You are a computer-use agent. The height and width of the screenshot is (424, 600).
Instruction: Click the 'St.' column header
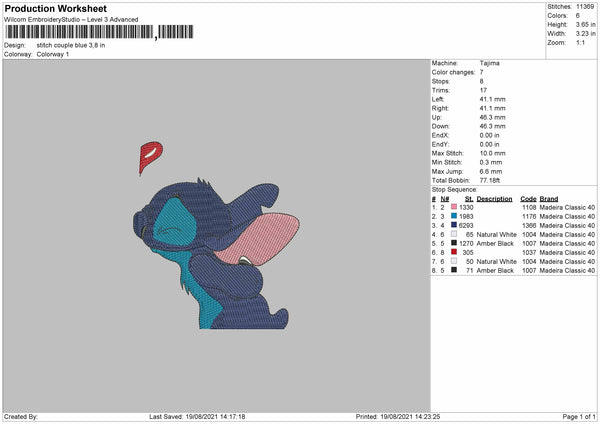[469, 199]
